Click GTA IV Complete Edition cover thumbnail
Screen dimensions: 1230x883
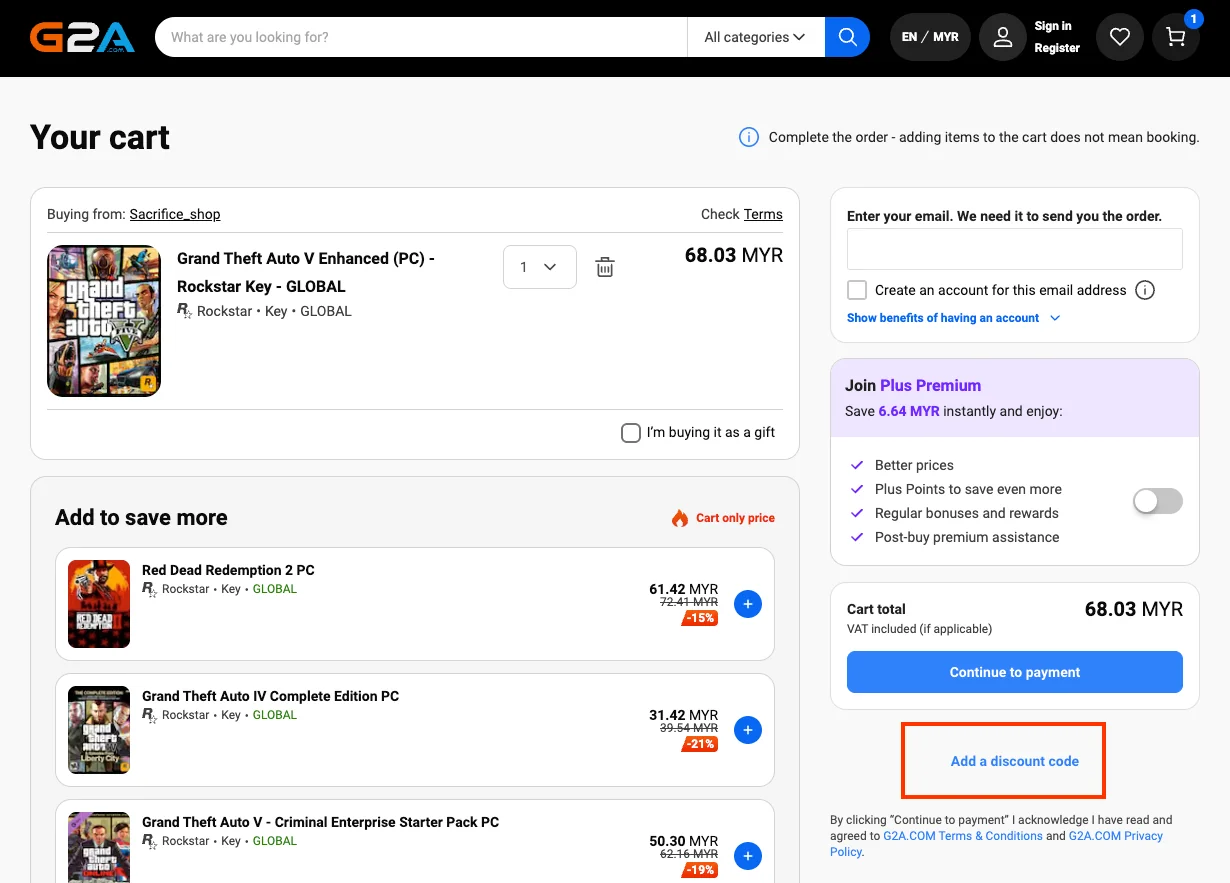coord(99,730)
